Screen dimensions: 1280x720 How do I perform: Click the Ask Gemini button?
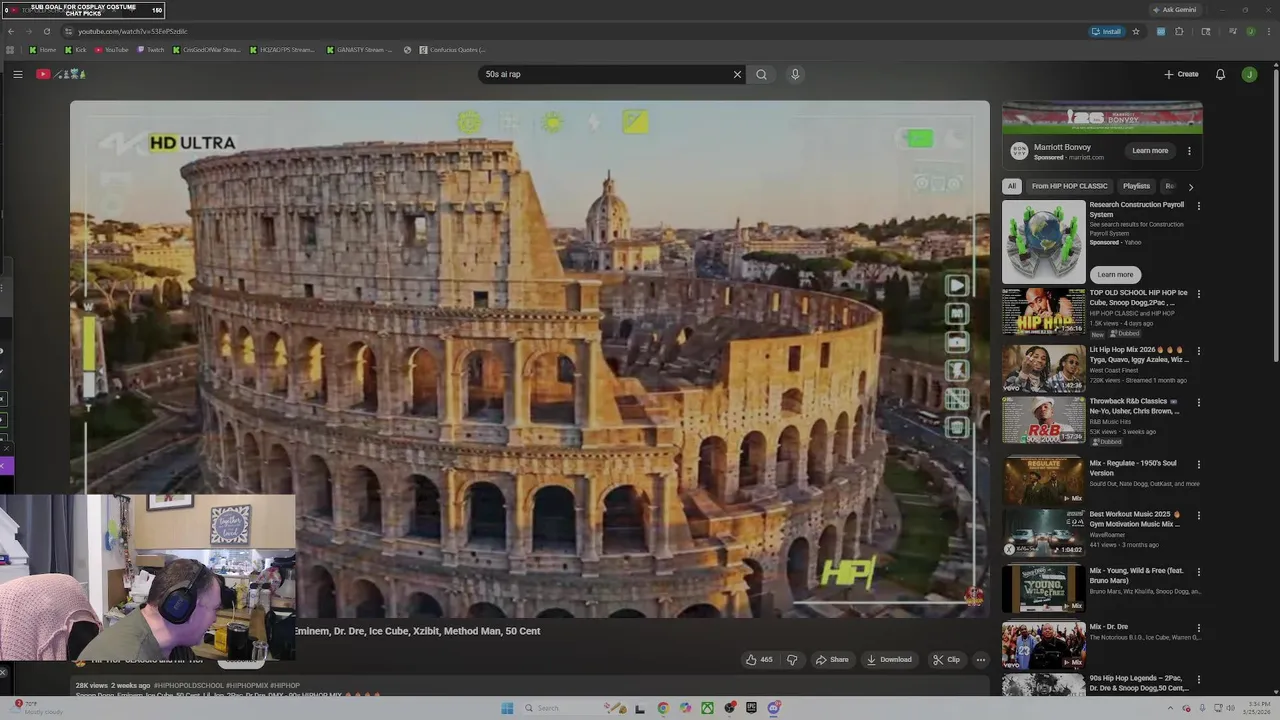1175,10
